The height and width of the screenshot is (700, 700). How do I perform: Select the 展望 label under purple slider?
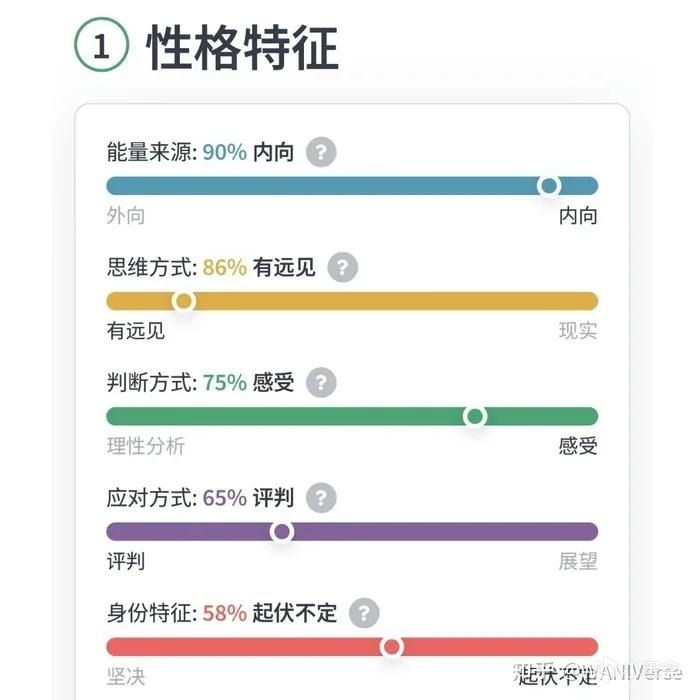point(578,561)
